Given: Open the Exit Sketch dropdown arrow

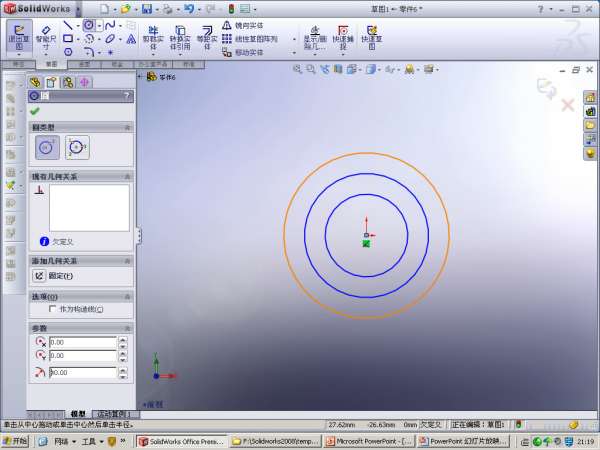Looking at the screenshot, I should pyautogui.click(x=19, y=55).
